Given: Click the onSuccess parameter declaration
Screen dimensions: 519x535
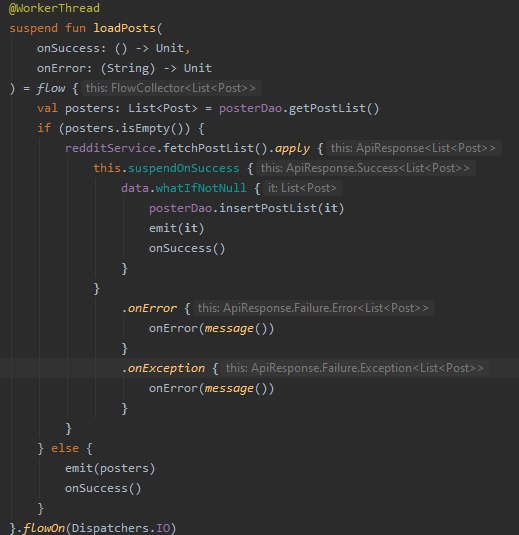Looking at the screenshot, I should pyautogui.click(x=113, y=48).
